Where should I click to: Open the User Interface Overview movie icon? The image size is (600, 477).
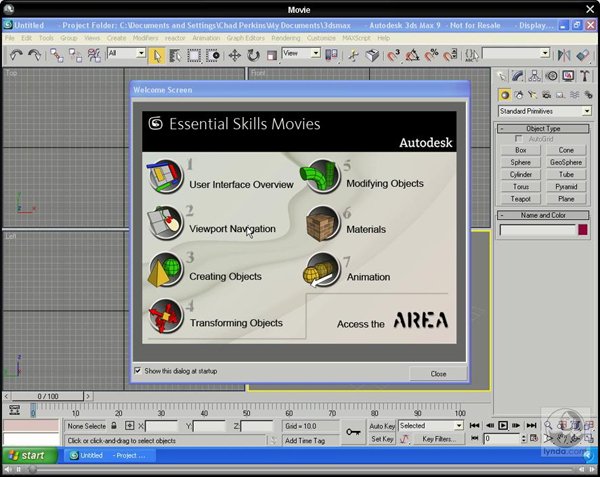(x=165, y=177)
